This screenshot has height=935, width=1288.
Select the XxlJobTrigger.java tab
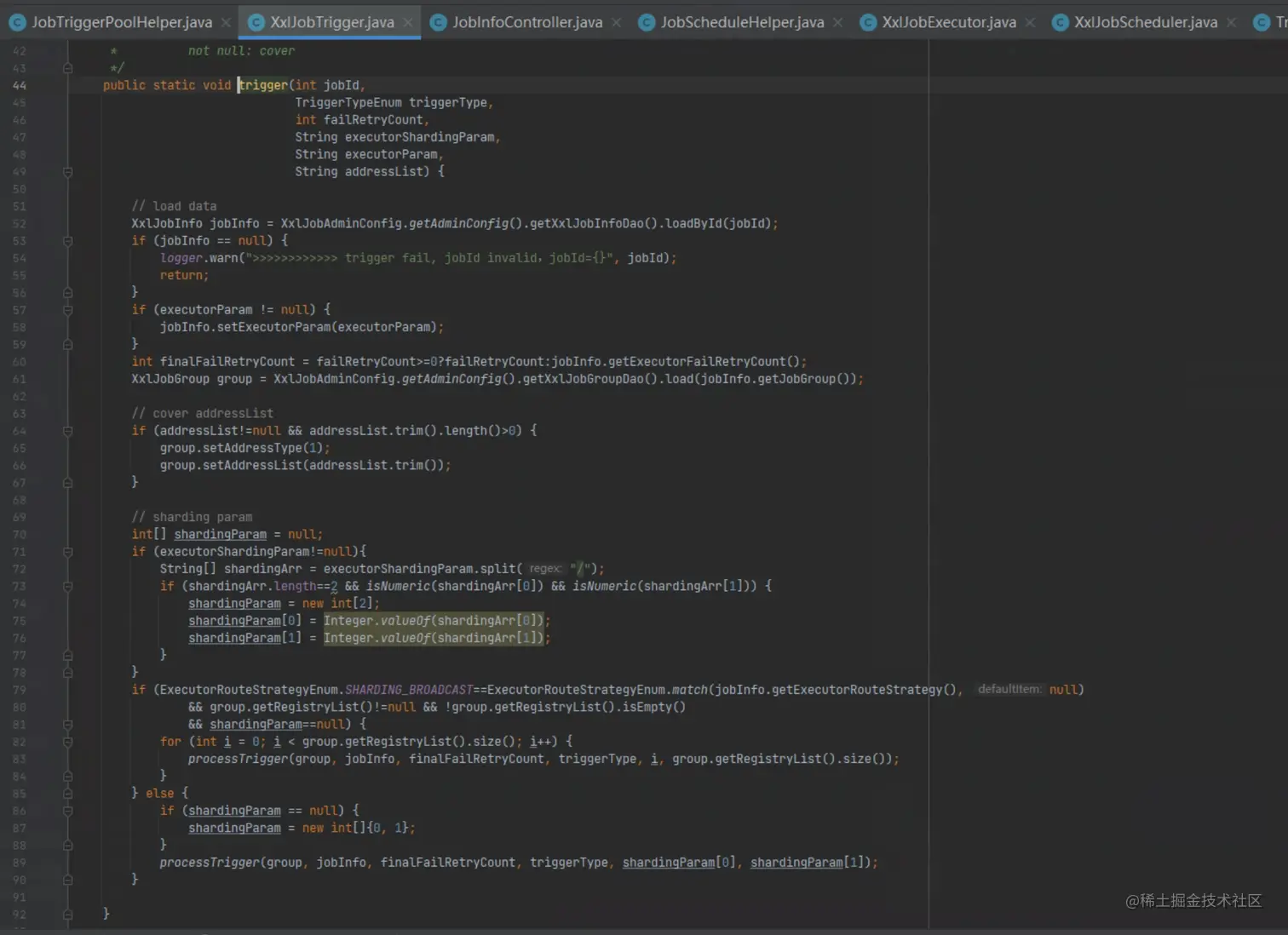(331, 22)
